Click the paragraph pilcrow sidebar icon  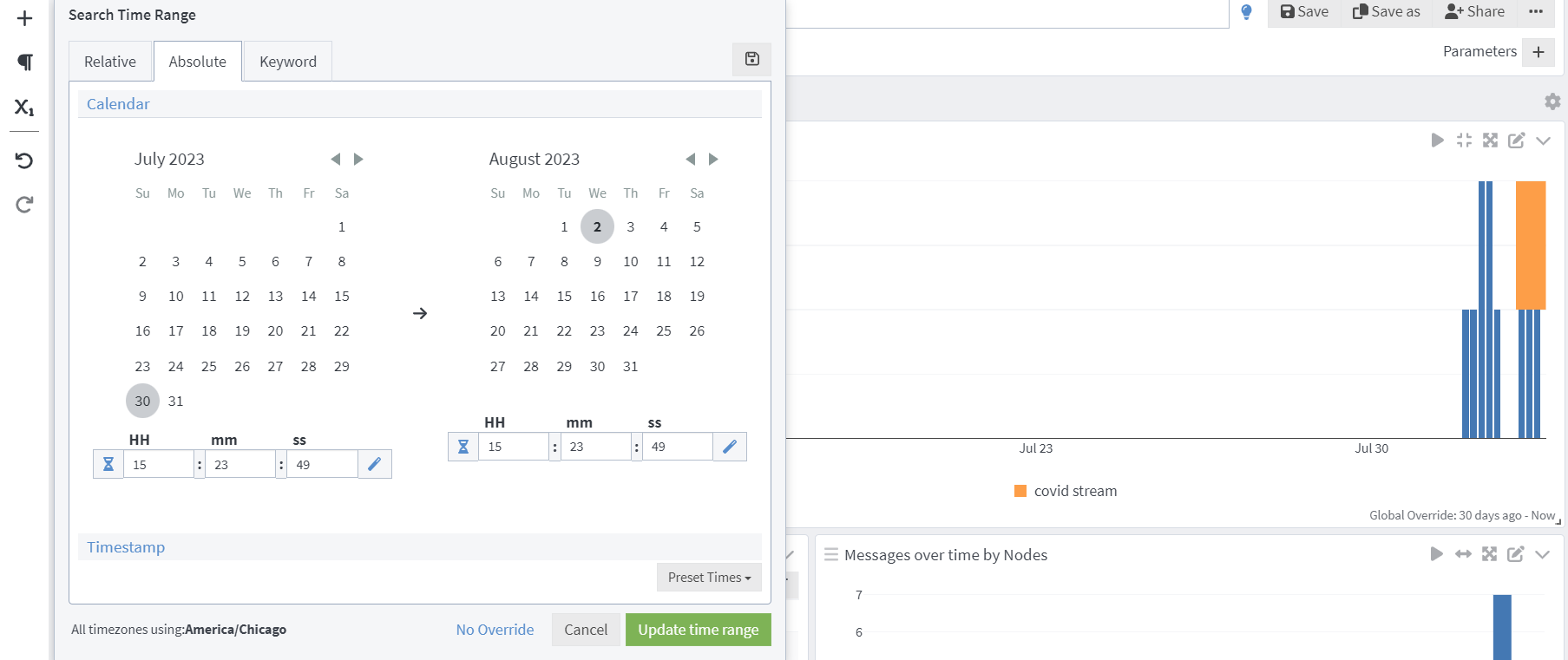(x=24, y=62)
